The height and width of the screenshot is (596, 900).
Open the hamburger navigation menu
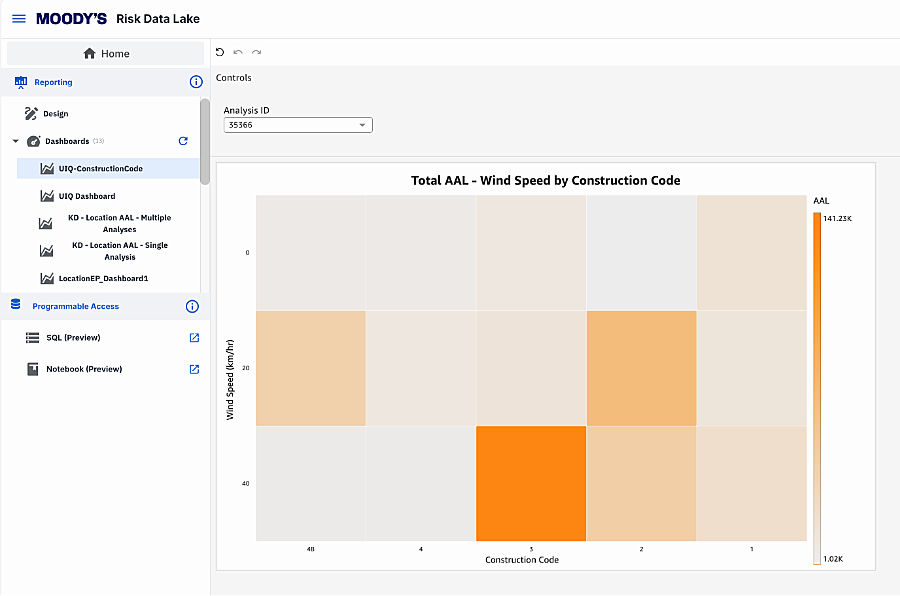pos(19,19)
